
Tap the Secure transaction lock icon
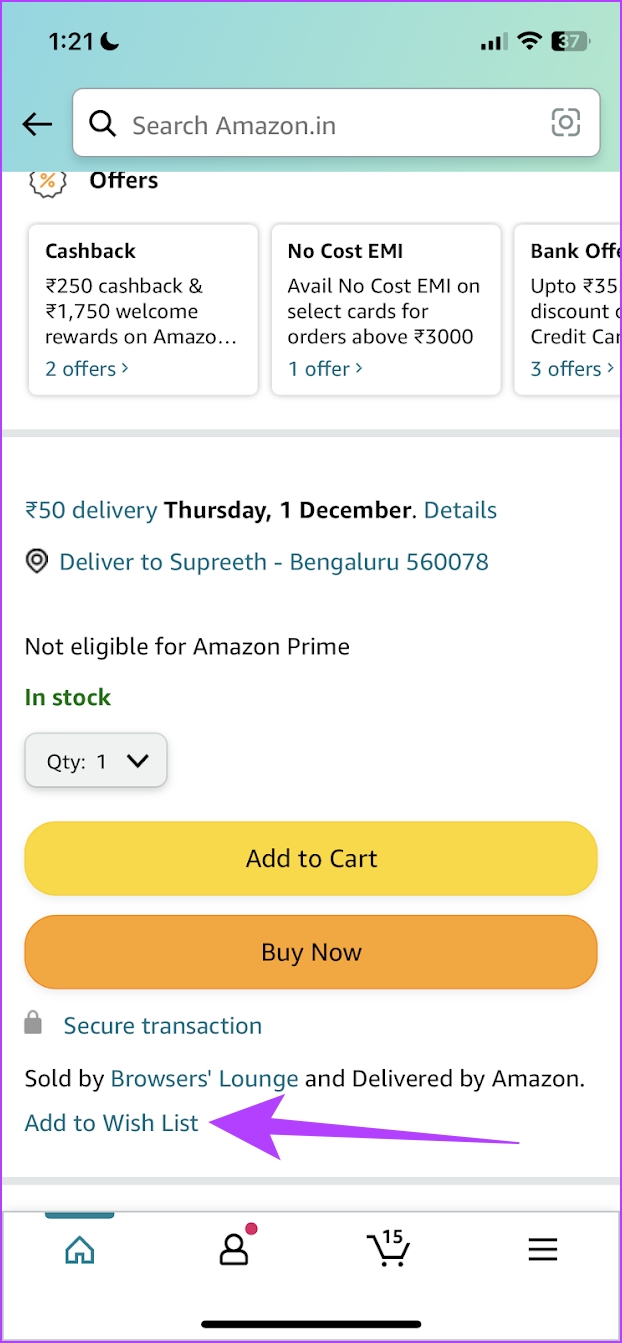(x=34, y=1024)
